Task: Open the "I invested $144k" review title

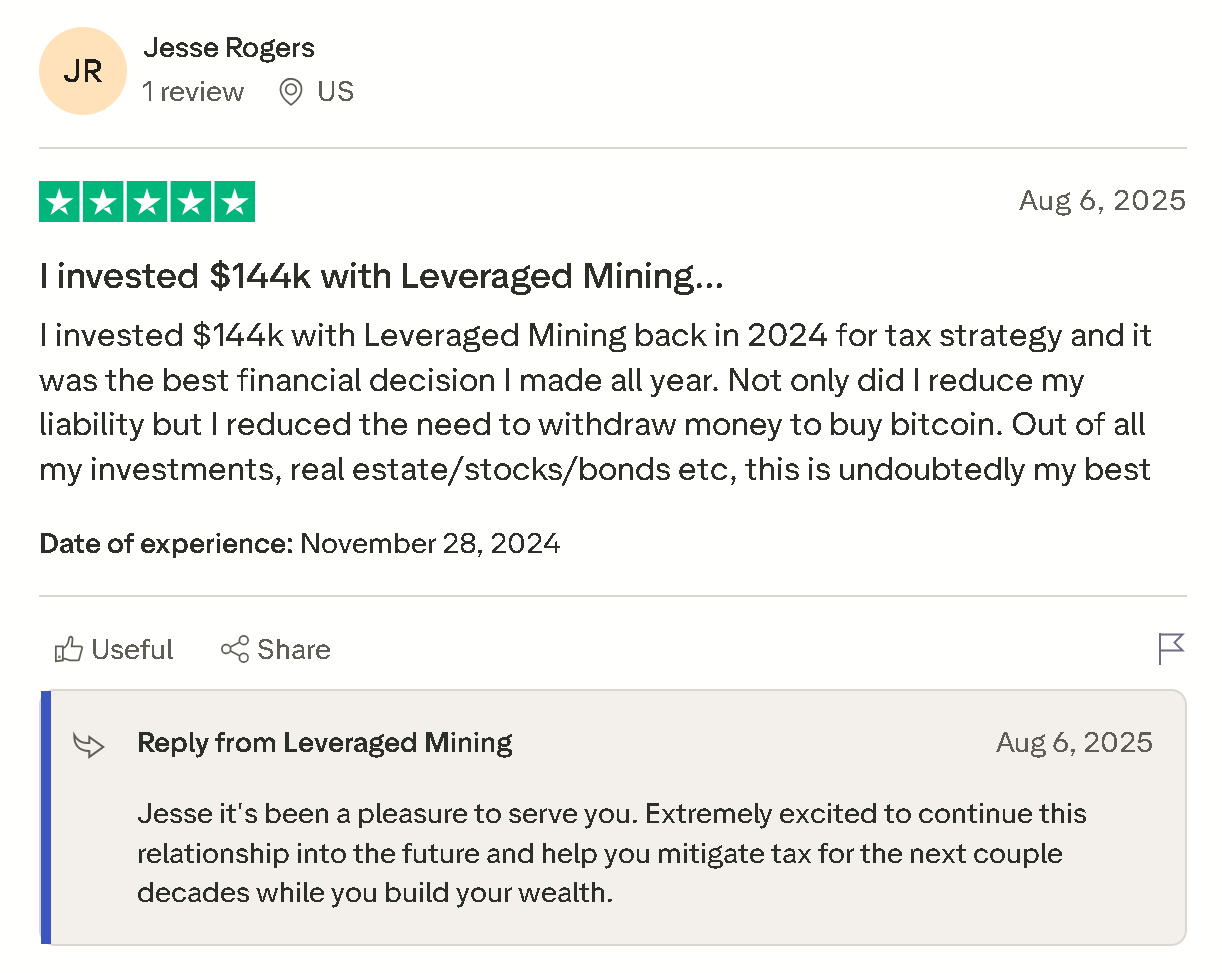Action: point(381,277)
